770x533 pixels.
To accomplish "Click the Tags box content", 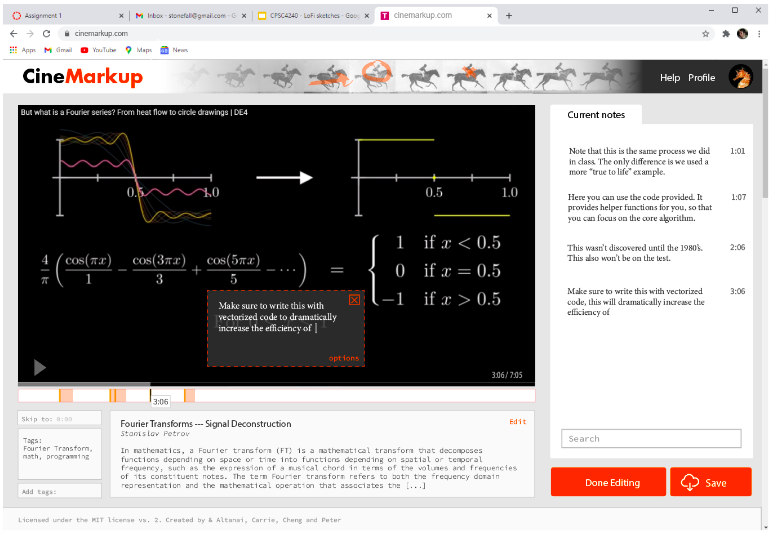I will [59, 453].
